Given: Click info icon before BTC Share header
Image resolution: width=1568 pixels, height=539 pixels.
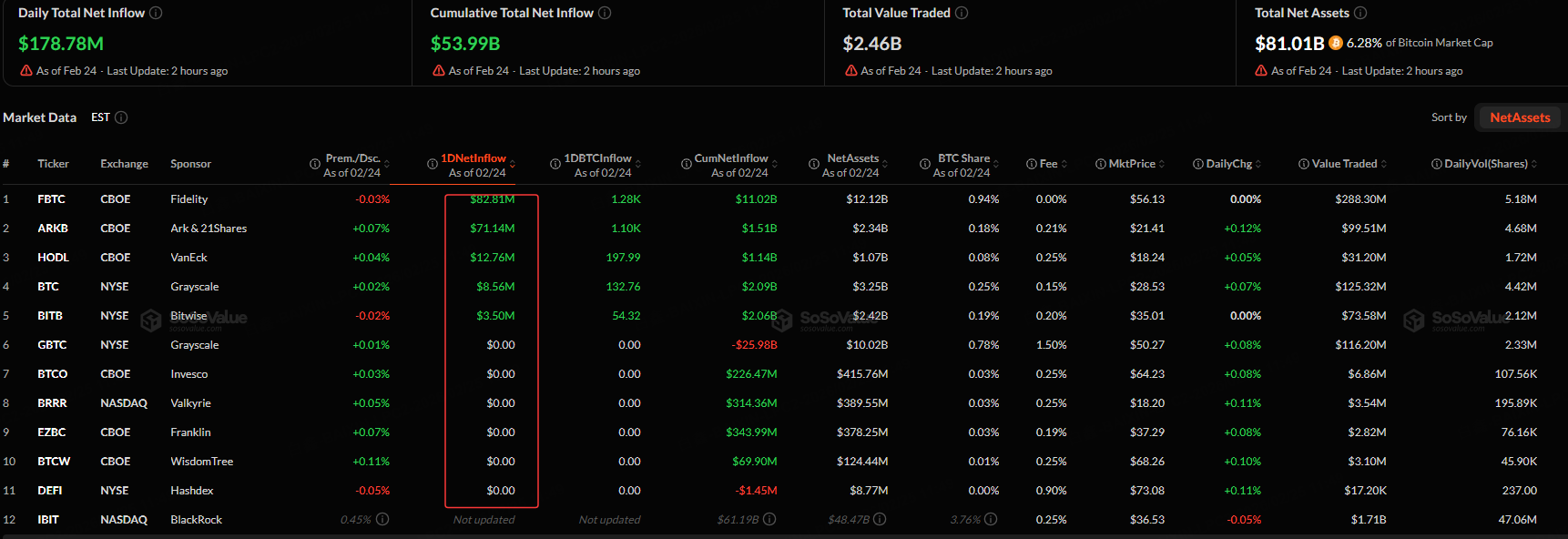Looking at the screenshot, I should [x=925, y=164].
